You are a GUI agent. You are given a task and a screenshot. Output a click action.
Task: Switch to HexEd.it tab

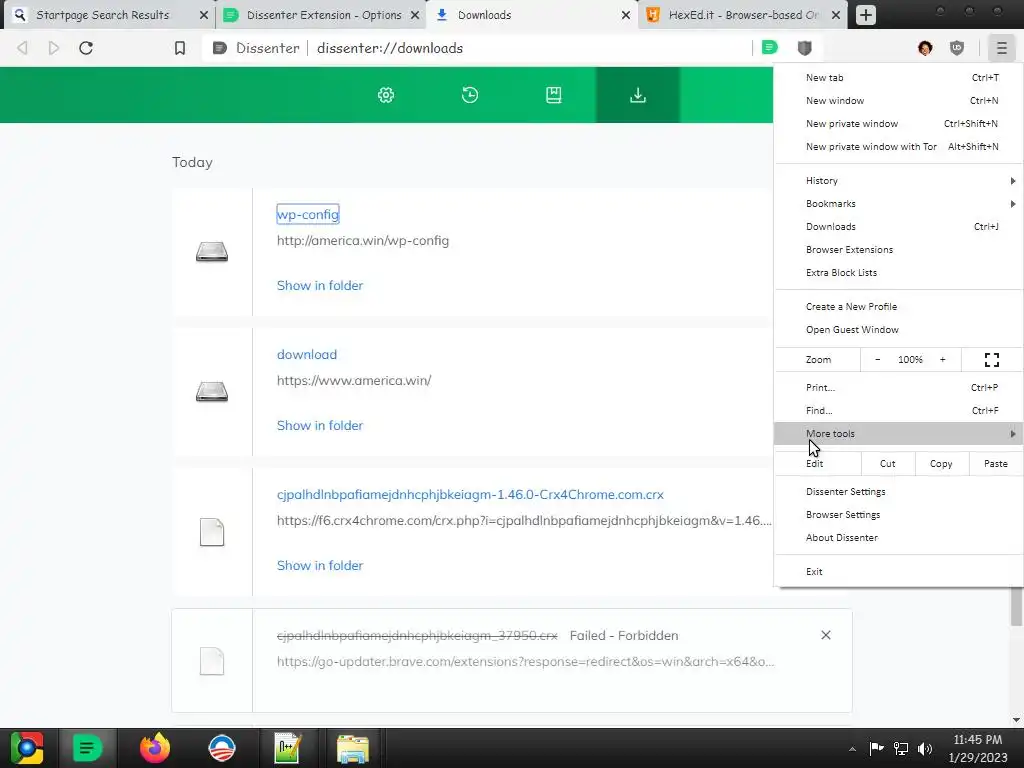[x=744, y=14]
